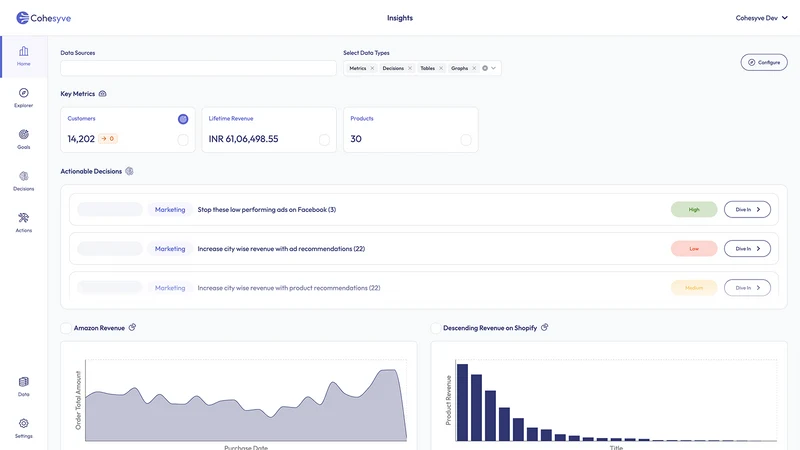This screenshot has width=800, height=450.
Task: Open Settings gear in the sidebar
Action: pyautogui.click(x=23, y=423)
